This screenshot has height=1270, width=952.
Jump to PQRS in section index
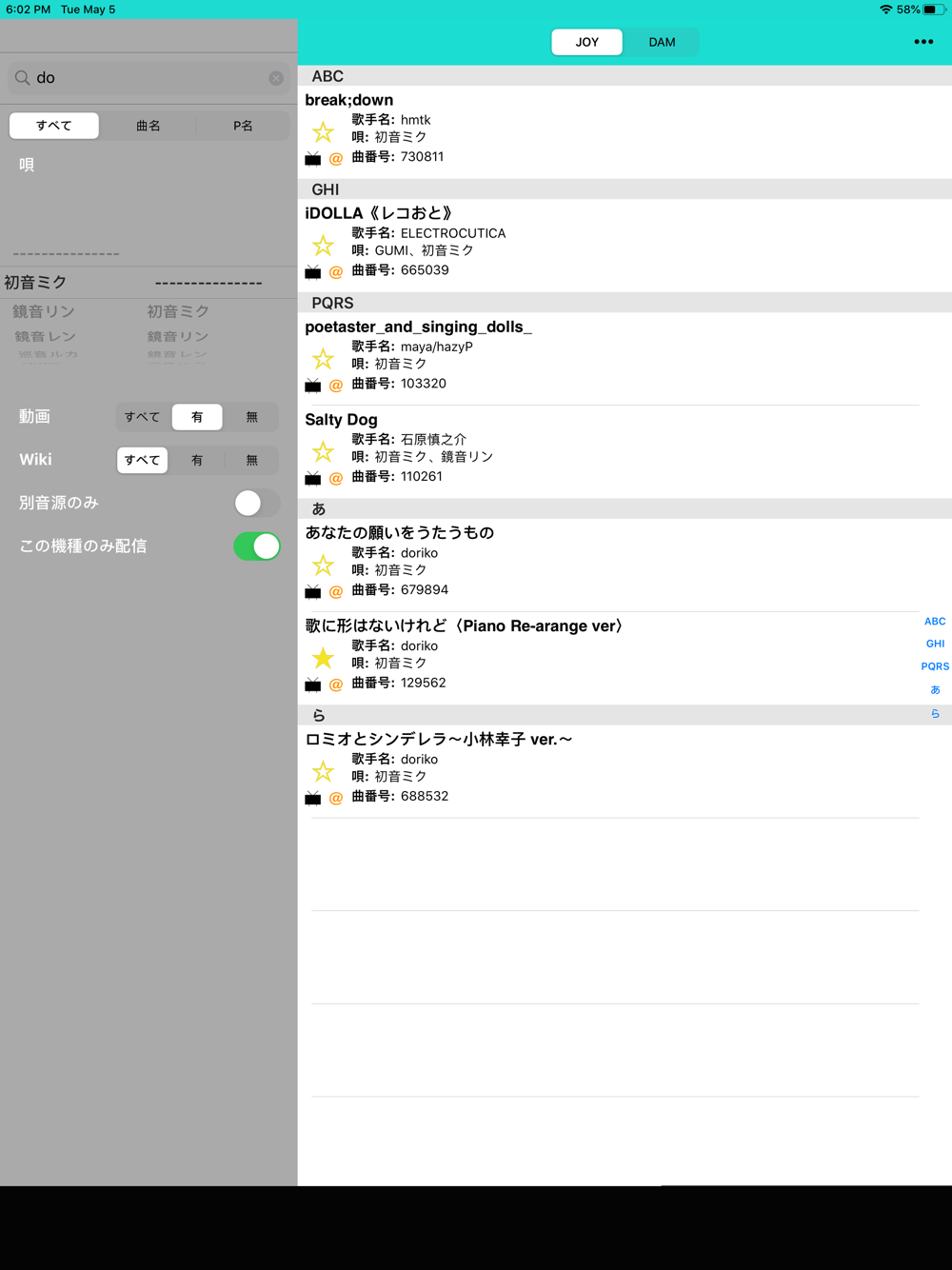[x=935, y=666]
